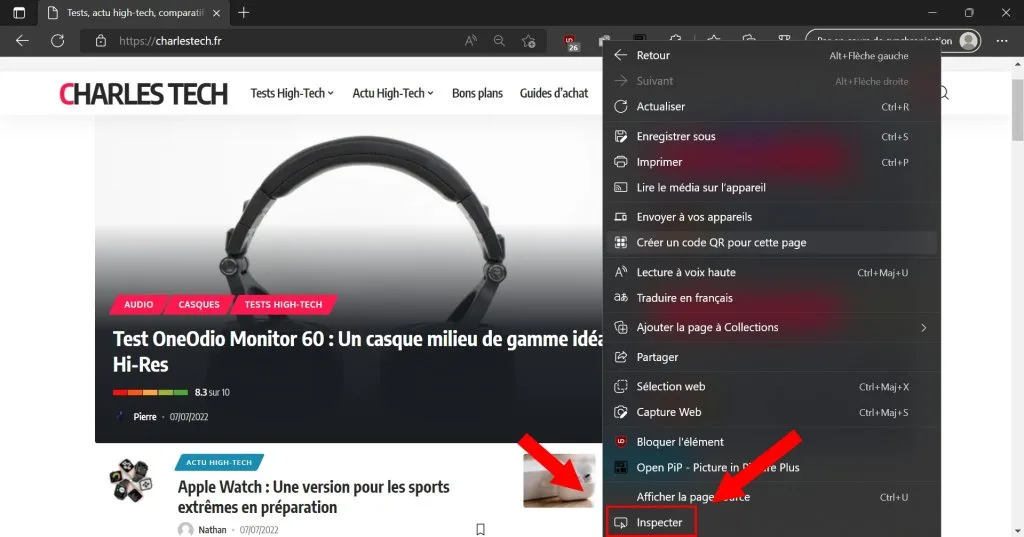Choose Envoyer à vos appareils

771,217
